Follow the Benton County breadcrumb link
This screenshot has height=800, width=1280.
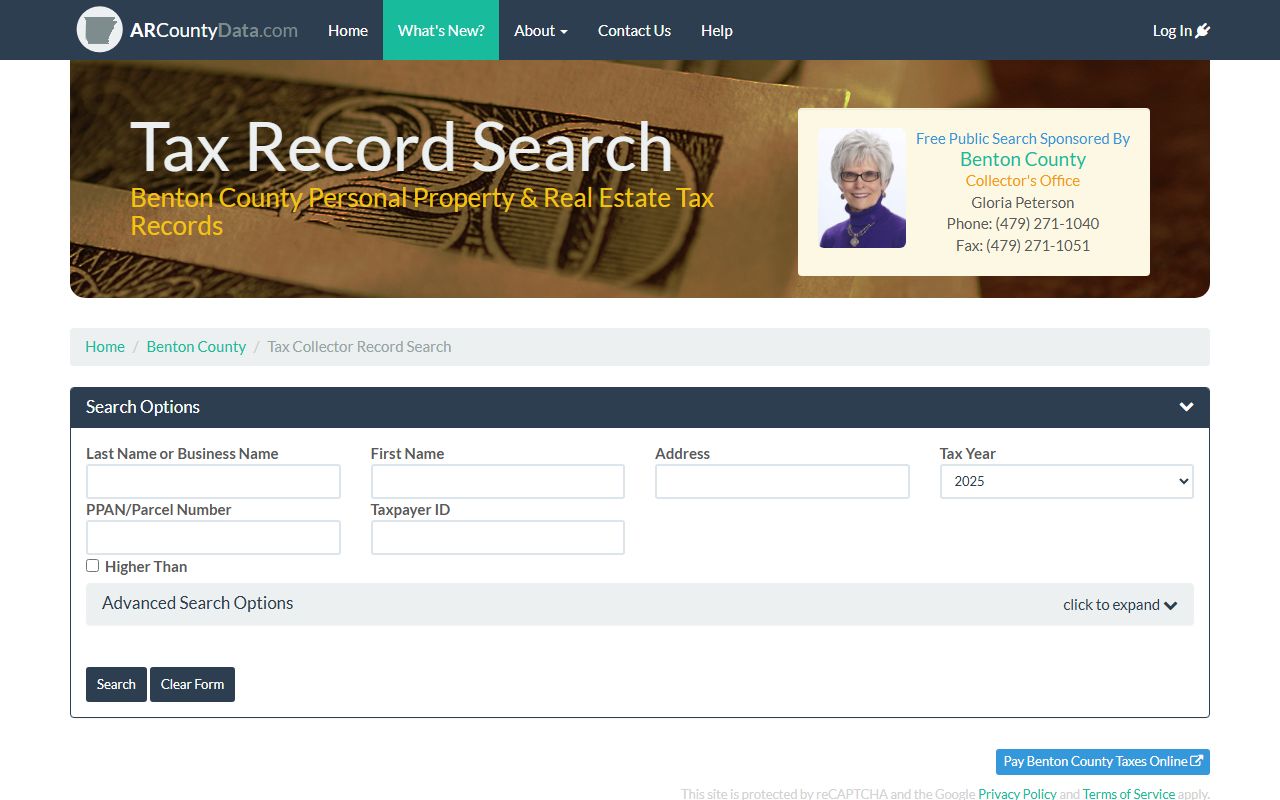pos(196,346)
